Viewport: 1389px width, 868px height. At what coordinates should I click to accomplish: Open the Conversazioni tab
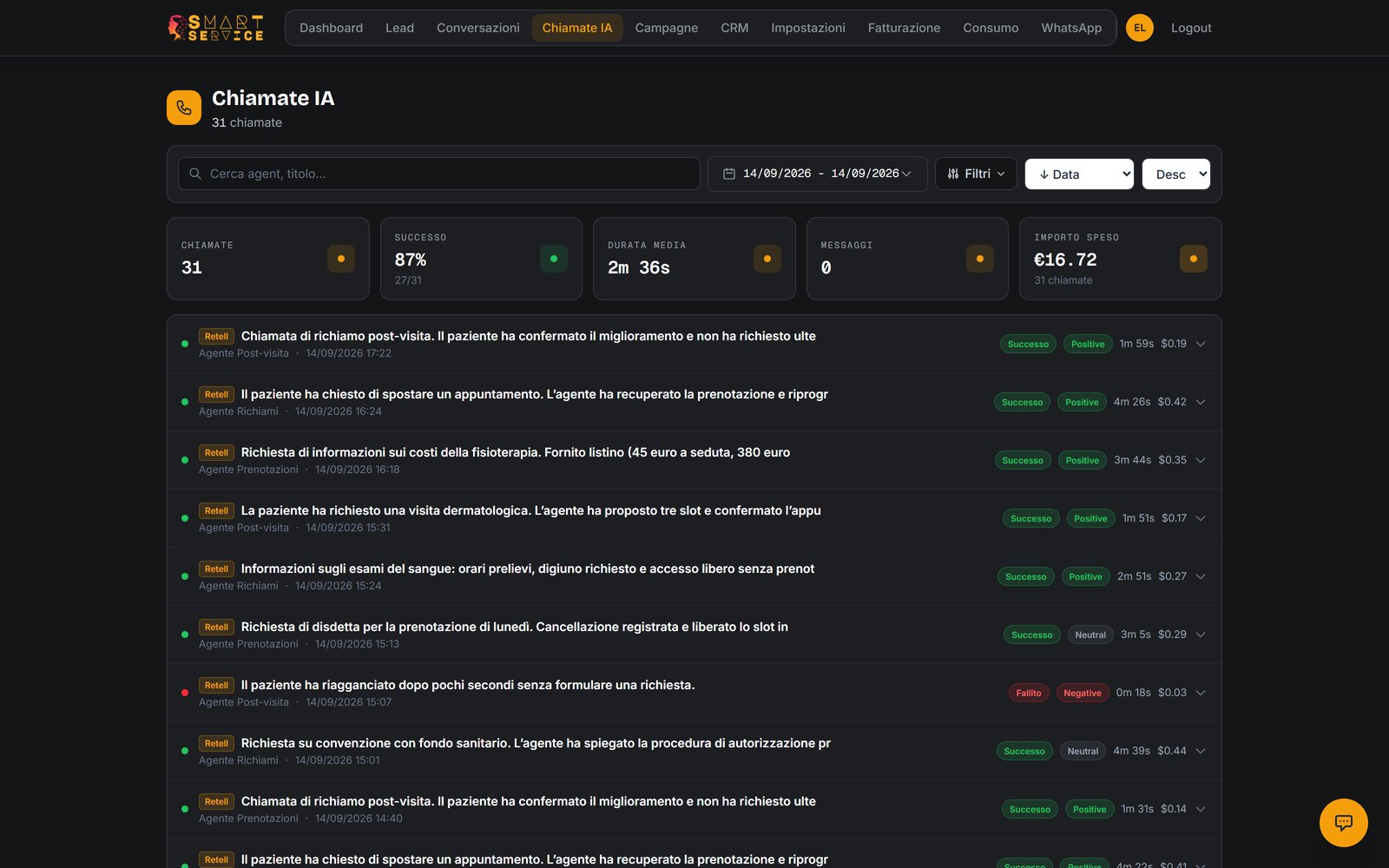tap(477, 28)
